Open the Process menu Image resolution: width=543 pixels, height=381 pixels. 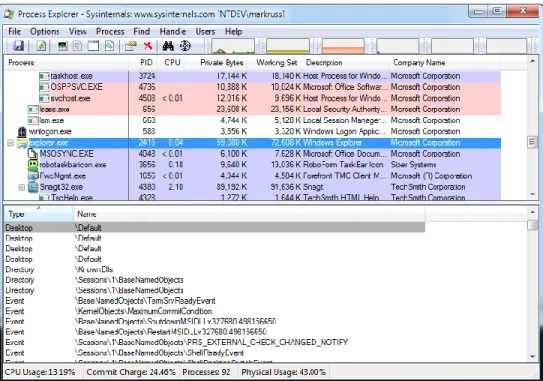(110, 32)
